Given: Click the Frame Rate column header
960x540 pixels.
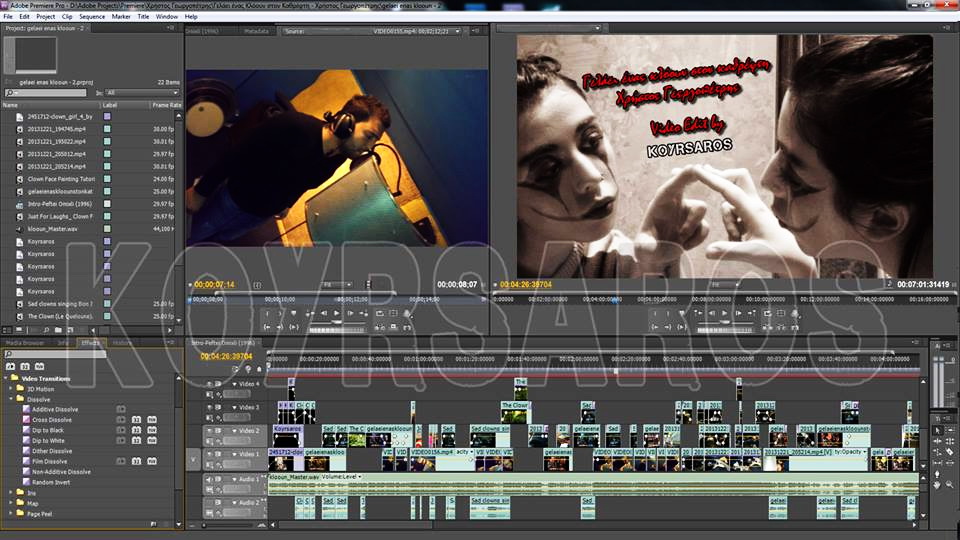Looking at the screenshot, I should [x=166, y=104].
